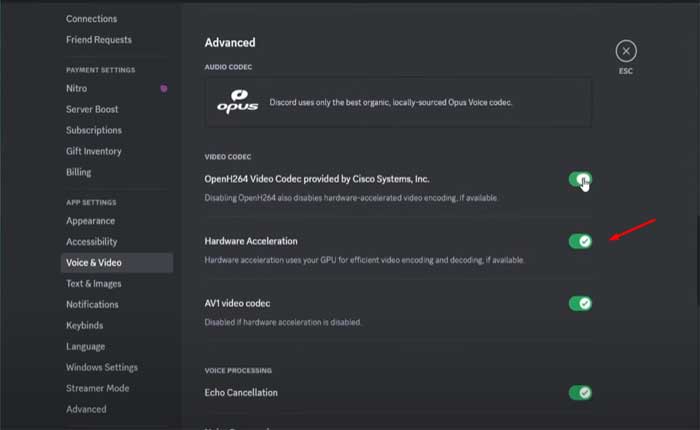Turn off AV1 video codec switch

[580, 303]
